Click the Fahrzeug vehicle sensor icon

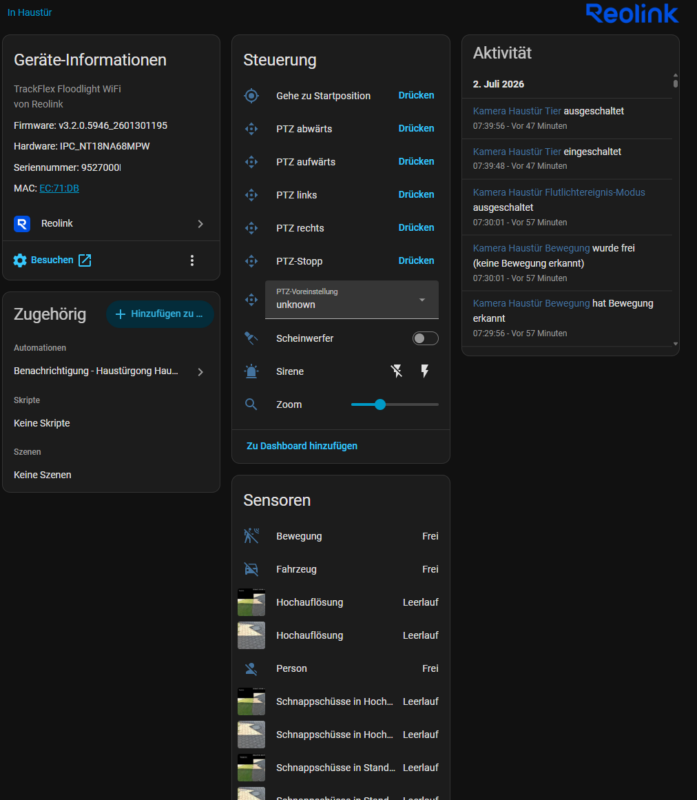[x=251, y=569]
